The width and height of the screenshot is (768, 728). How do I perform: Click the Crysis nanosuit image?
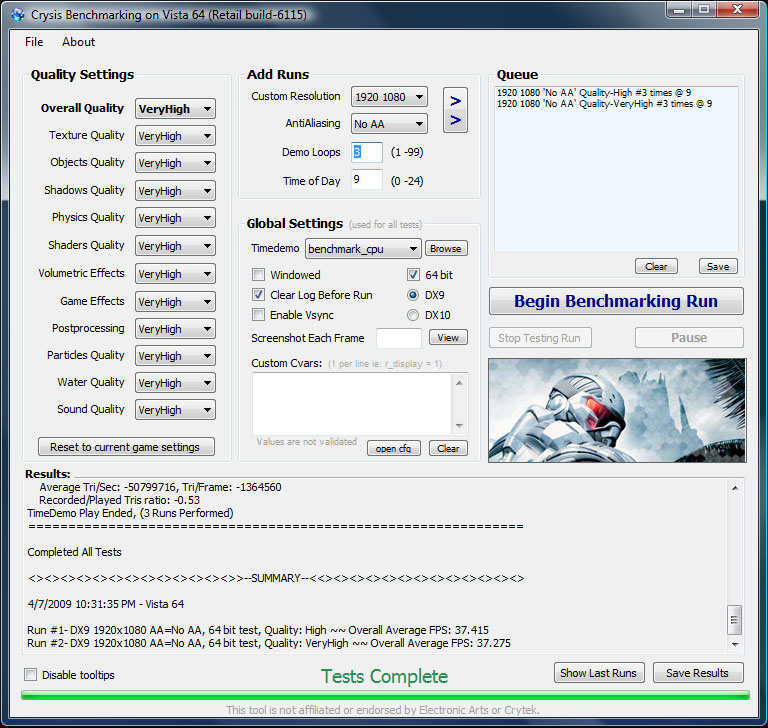click(617, 410)
